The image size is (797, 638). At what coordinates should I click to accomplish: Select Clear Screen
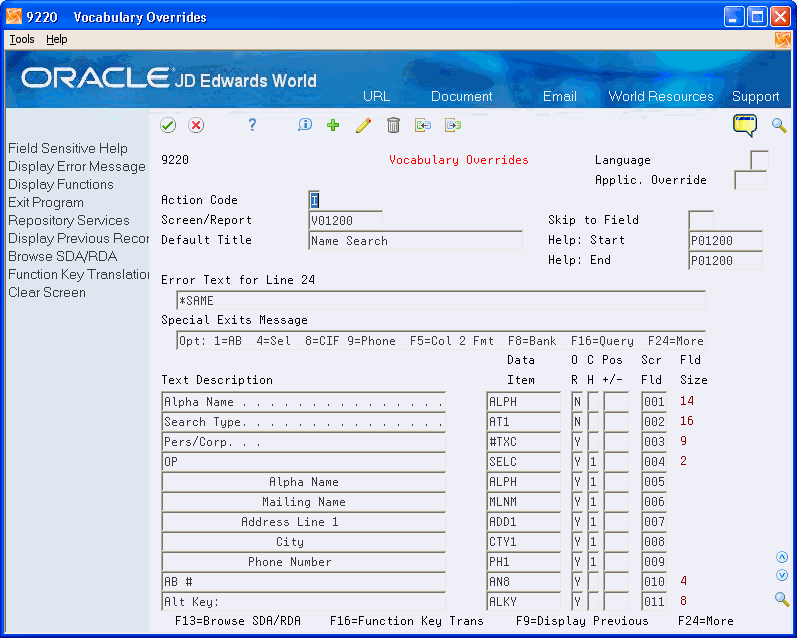47,292
